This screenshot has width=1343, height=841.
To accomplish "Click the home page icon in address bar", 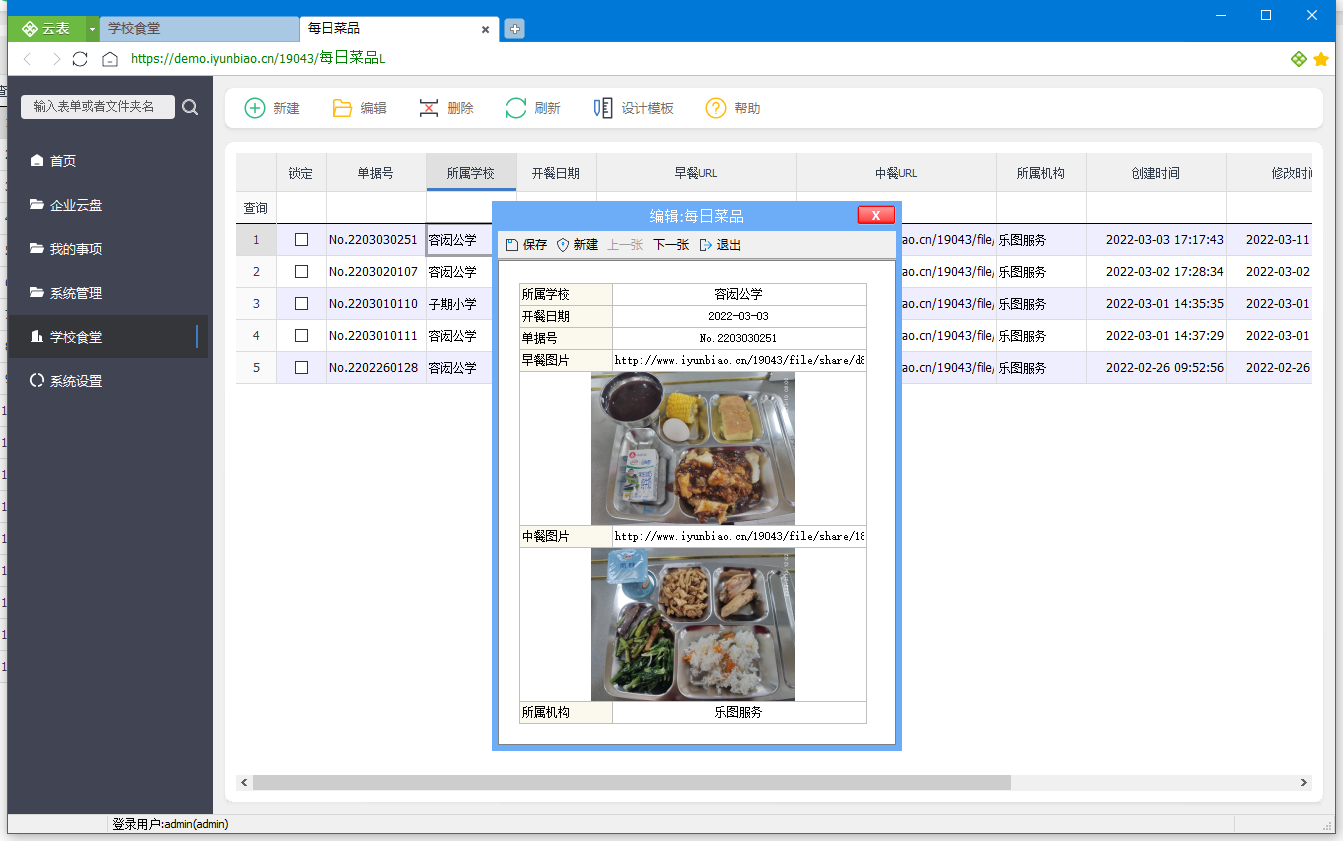I will (x=110, y=59).
